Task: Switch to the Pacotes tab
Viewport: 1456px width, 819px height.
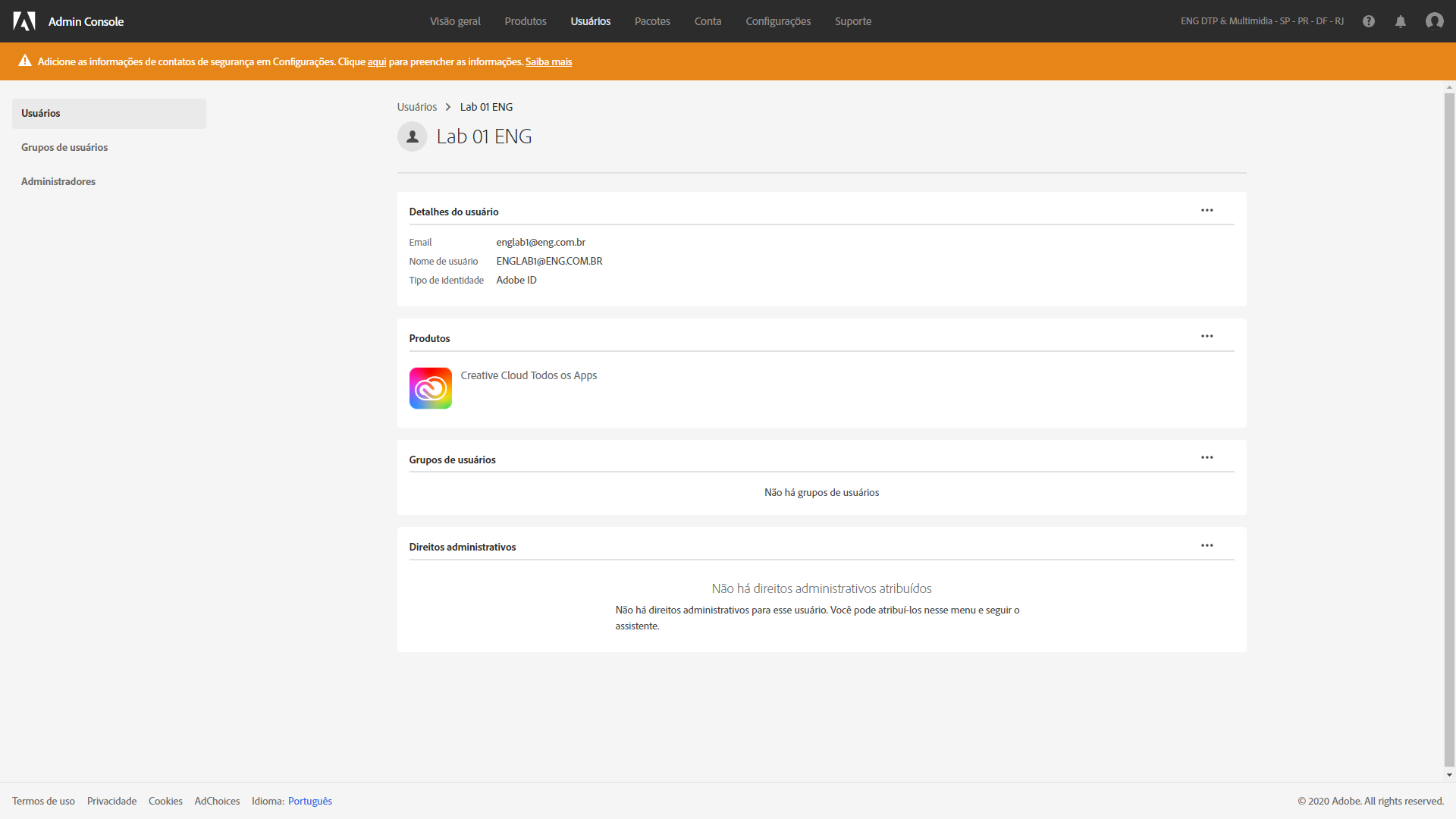Action: point(652,21)
